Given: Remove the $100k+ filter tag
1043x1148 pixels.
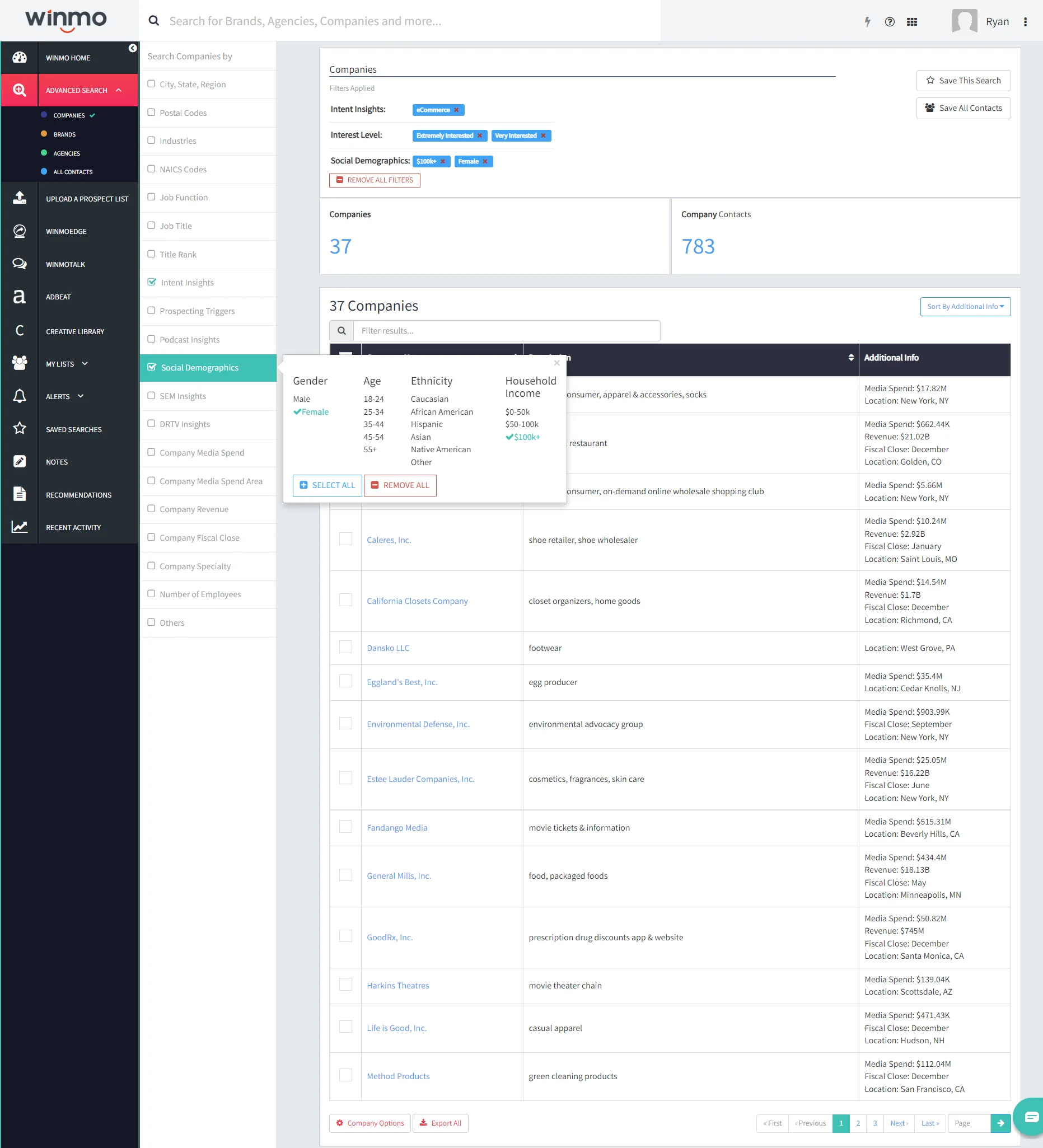Looking at the screenshot, I should click(x=443, y=161).
